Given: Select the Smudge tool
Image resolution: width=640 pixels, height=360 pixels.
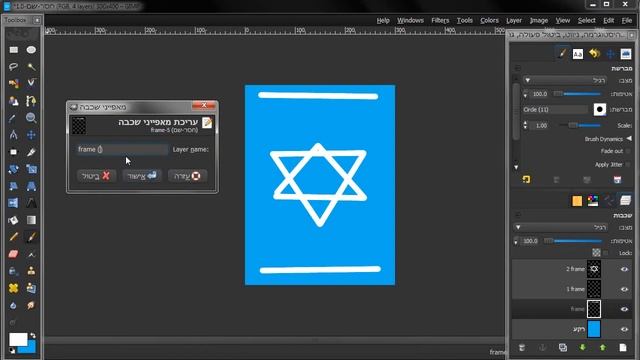Looking at the screenshot, I should pyautogui.click(x=31, y=305).
